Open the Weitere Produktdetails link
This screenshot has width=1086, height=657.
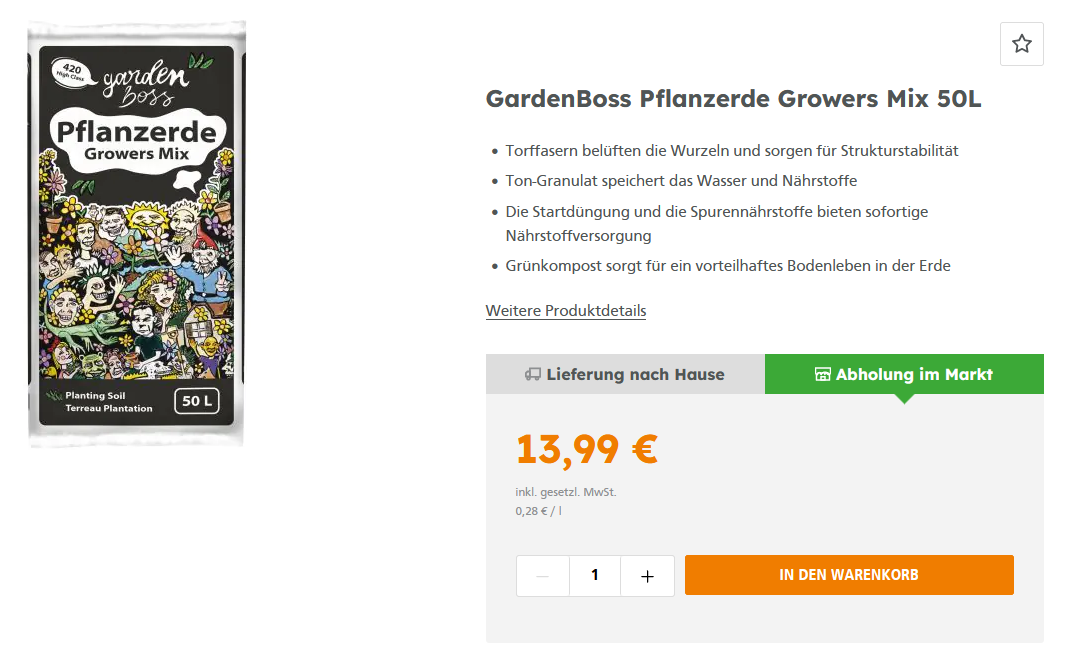[566, 310]
